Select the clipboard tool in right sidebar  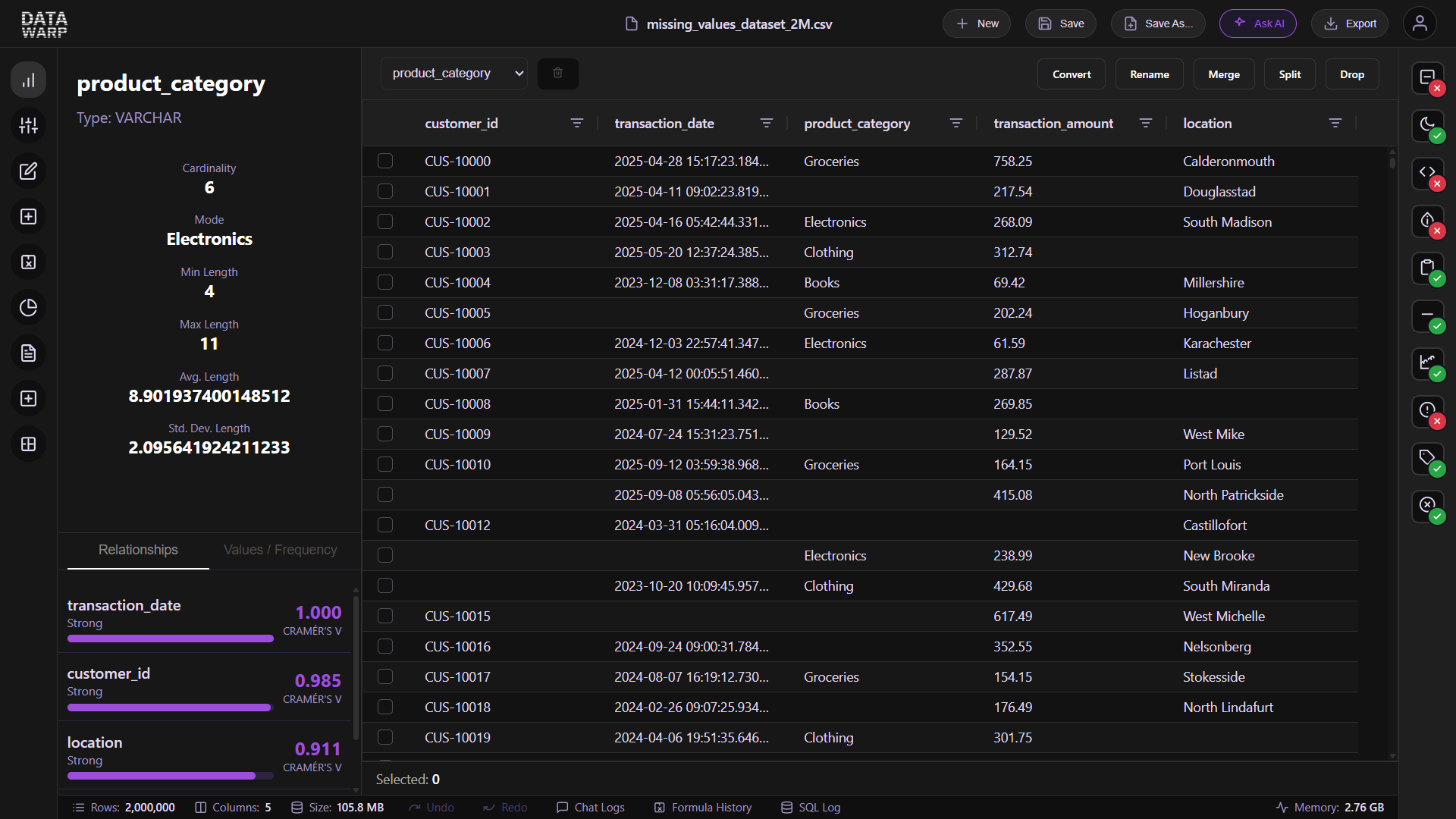[x=1428, y=268]
